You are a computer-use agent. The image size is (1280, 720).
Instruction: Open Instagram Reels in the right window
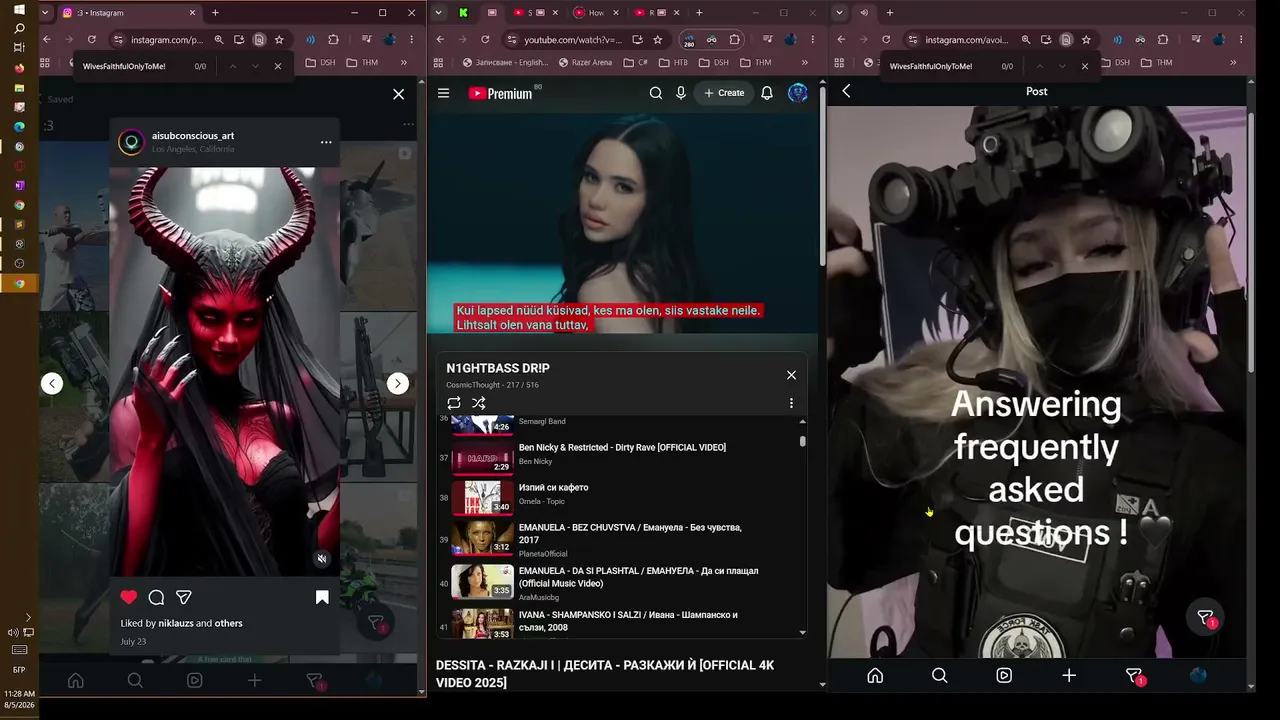[x=1004, y=676]
